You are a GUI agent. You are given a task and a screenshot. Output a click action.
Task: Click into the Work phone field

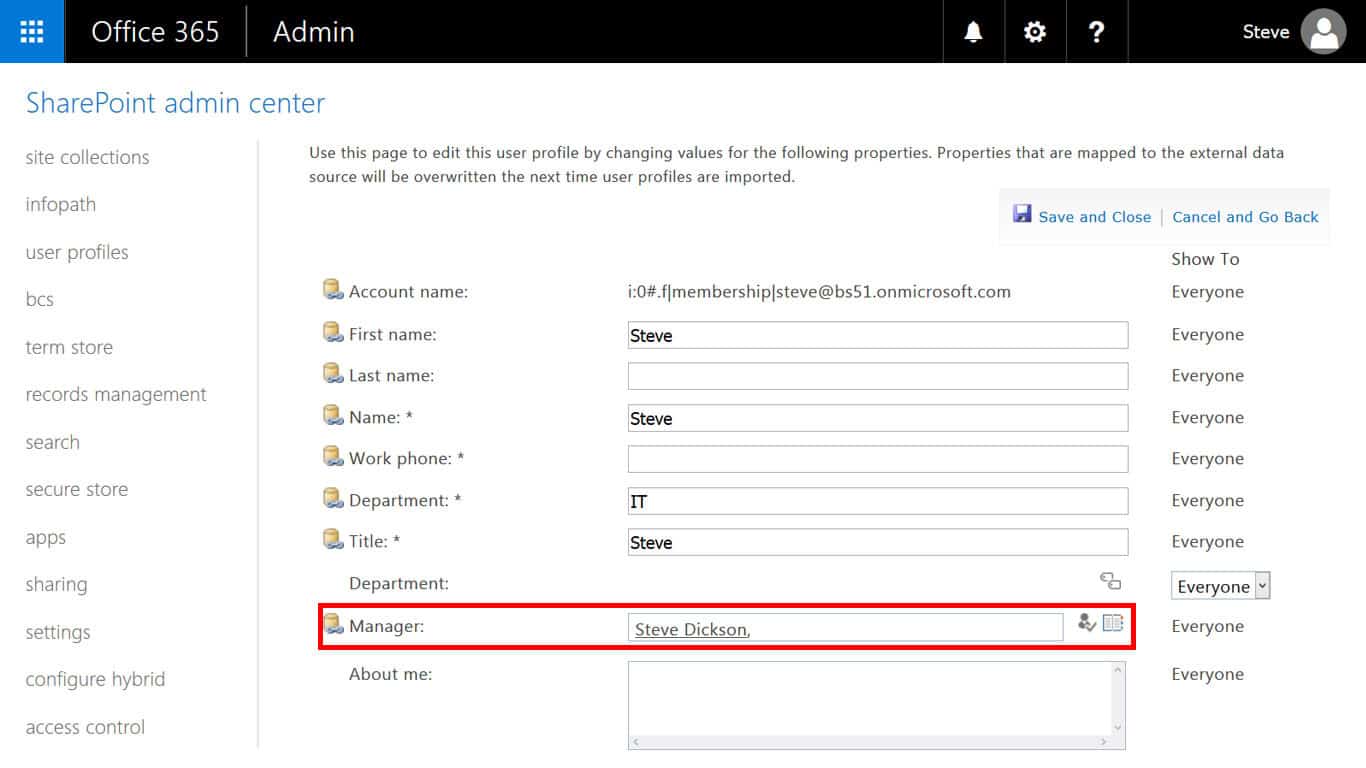[x=877, y=459]
